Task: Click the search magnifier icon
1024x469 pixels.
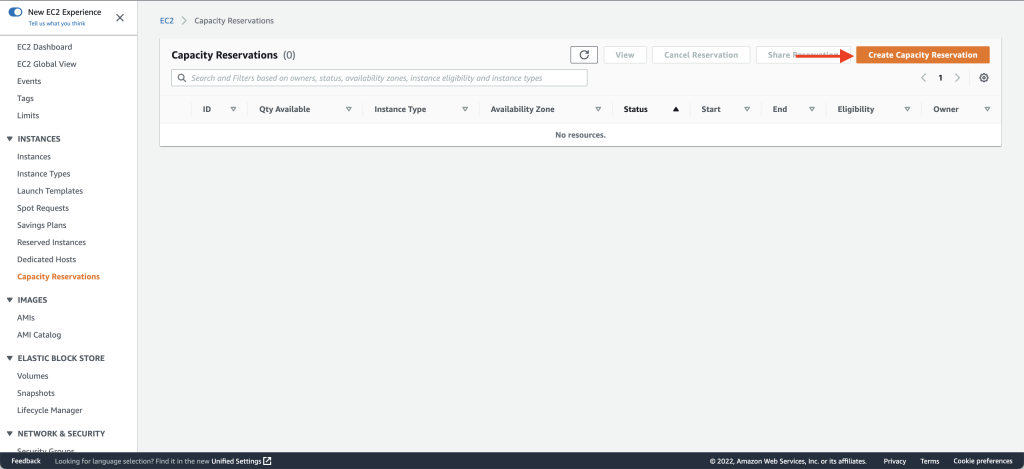Action: click(182, 78)
